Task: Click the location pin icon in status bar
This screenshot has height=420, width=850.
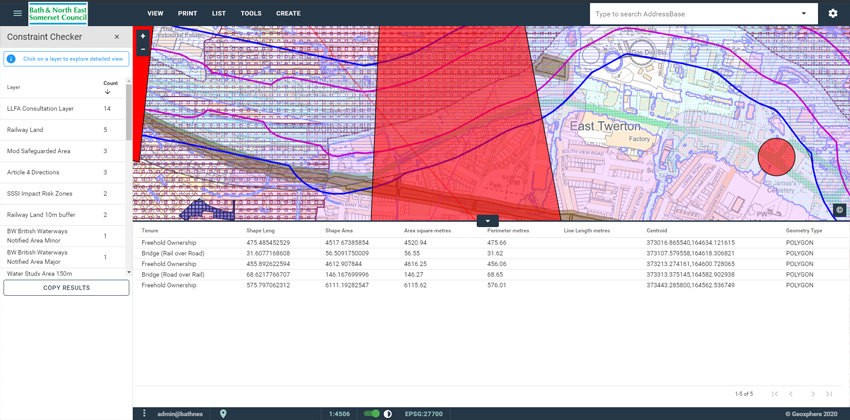Action: click(223, 413)
